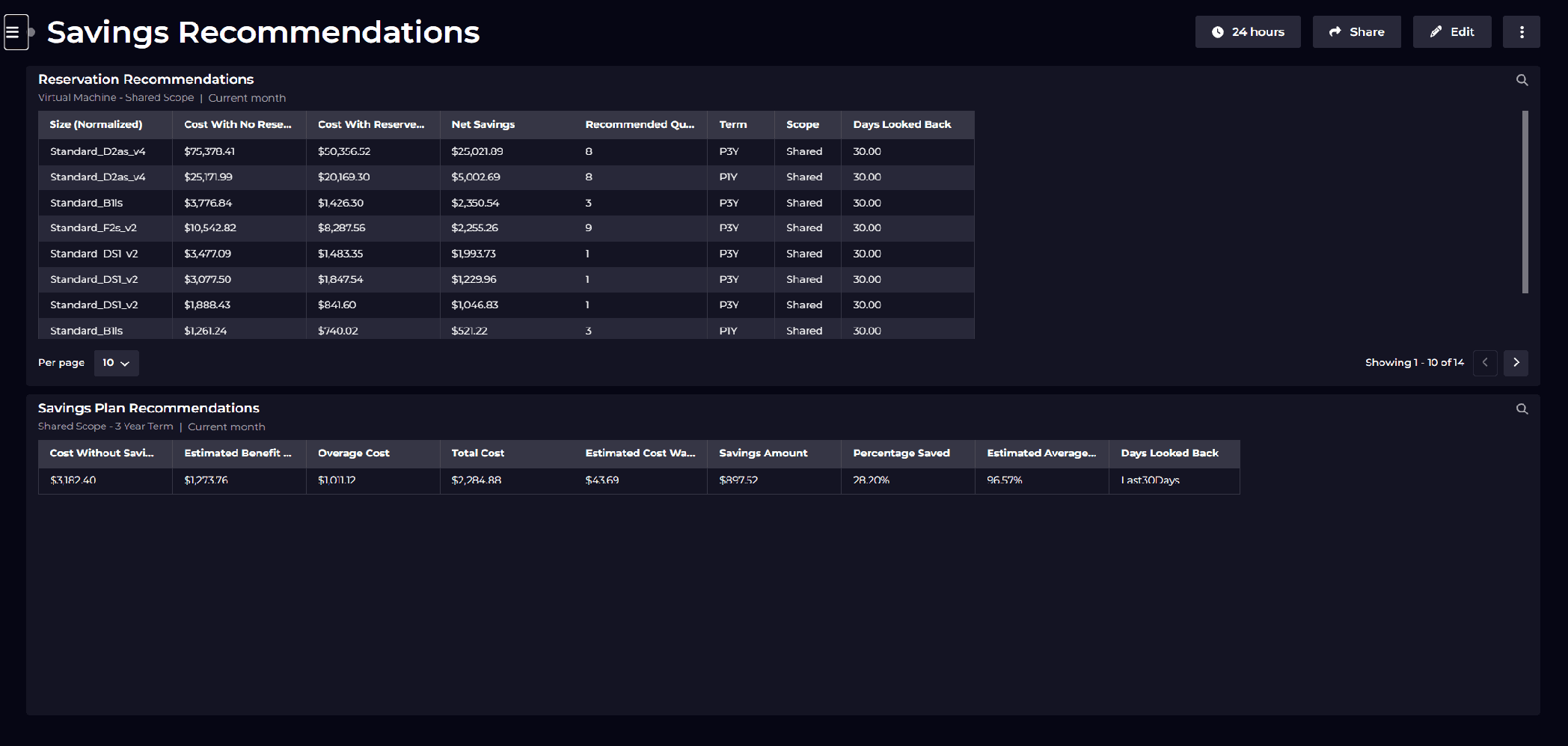
Task: Go to next page of reservation results
Action: click(1516, 362)
